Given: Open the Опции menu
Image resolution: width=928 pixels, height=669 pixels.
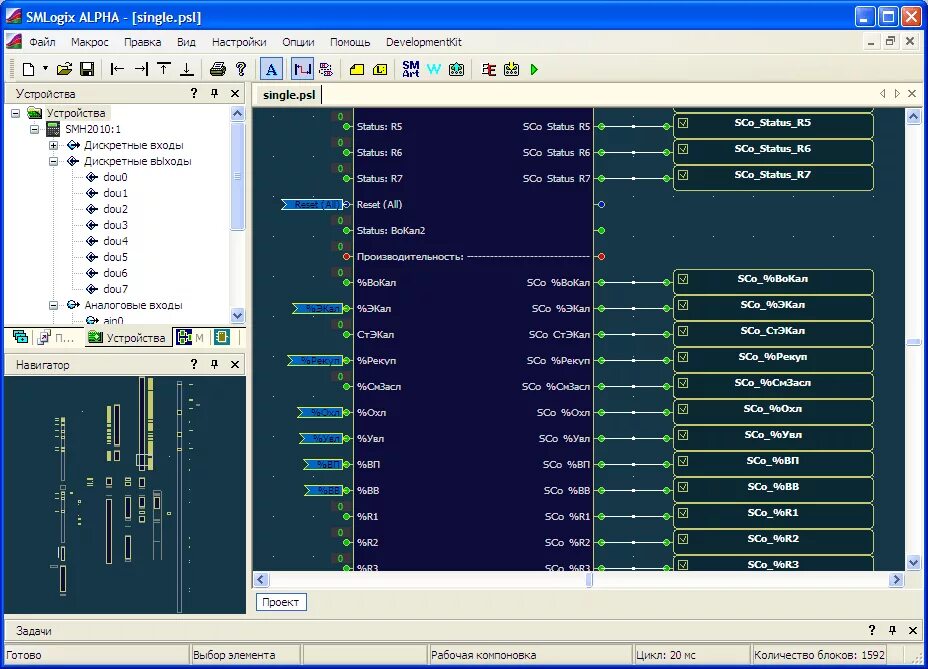Looking at the screenshot, I should click(x=298, y=42).
